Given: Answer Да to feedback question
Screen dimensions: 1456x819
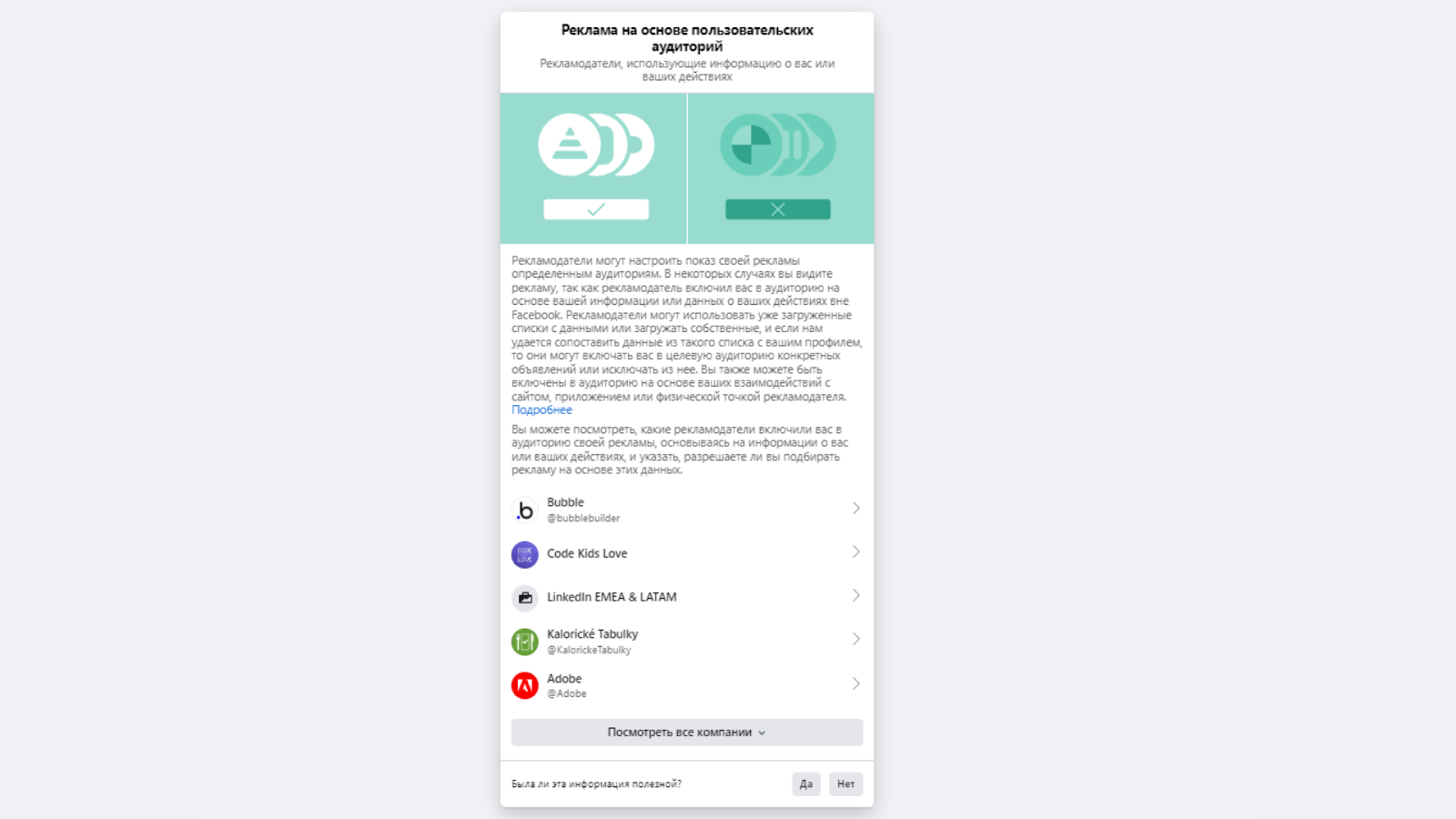Looking at the screenshot, I should (806, 784).
